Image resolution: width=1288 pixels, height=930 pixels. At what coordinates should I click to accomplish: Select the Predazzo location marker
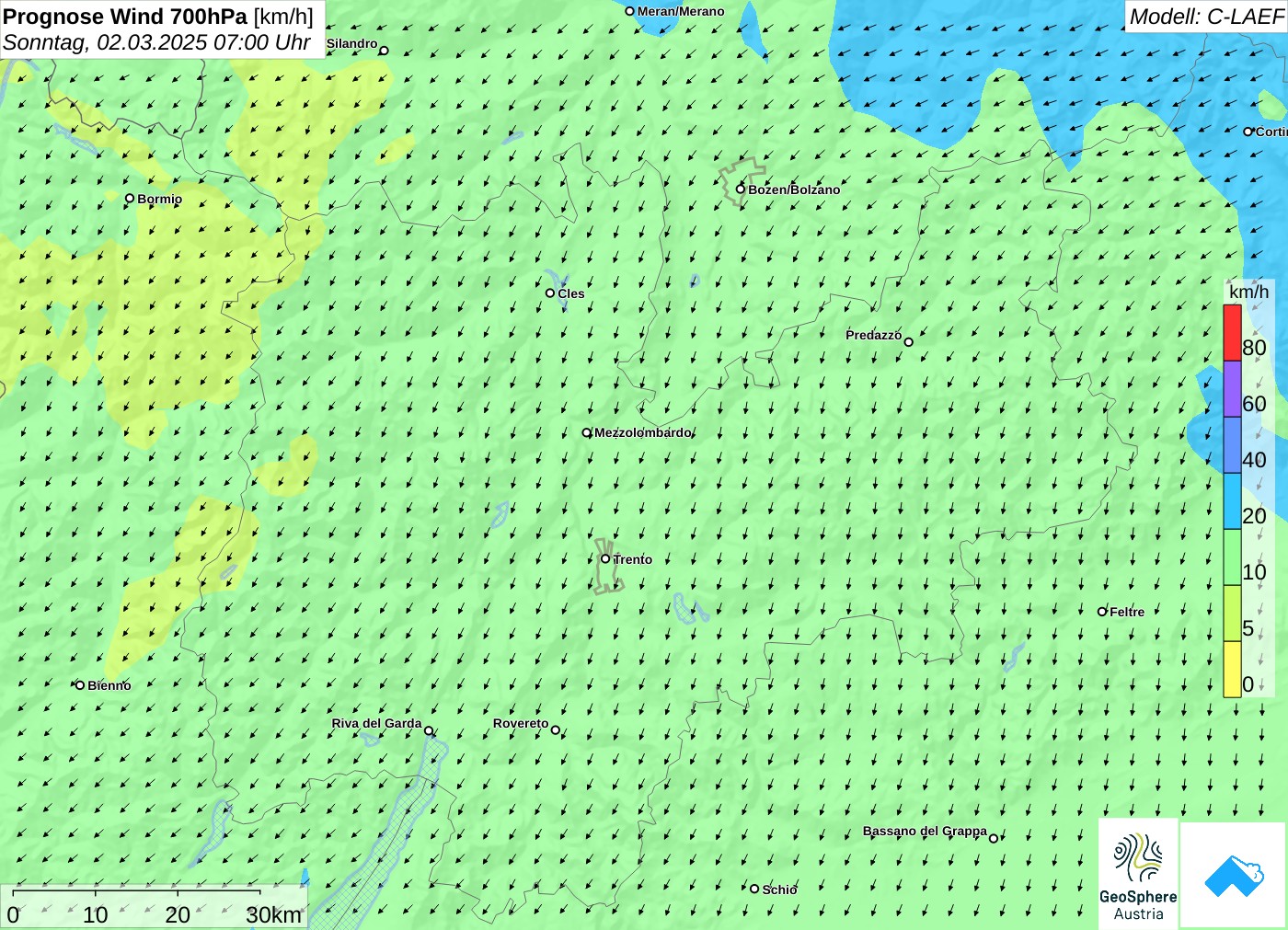pyautogui.click(x=908, y=341)
